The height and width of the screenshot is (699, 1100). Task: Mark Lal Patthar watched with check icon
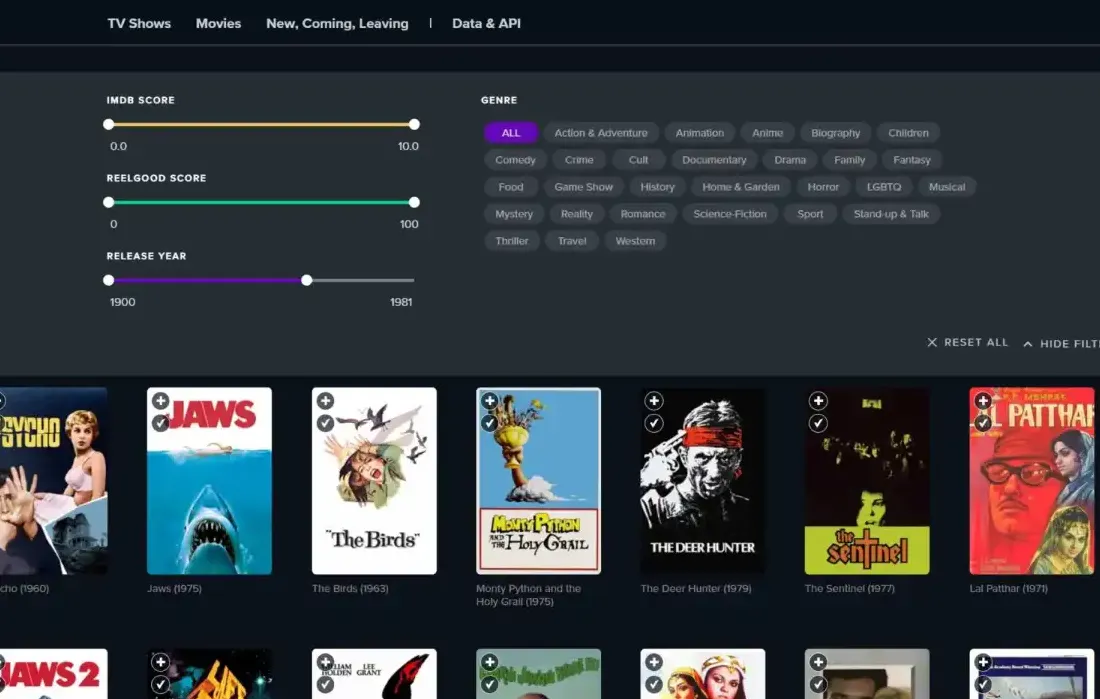point(982,423)
